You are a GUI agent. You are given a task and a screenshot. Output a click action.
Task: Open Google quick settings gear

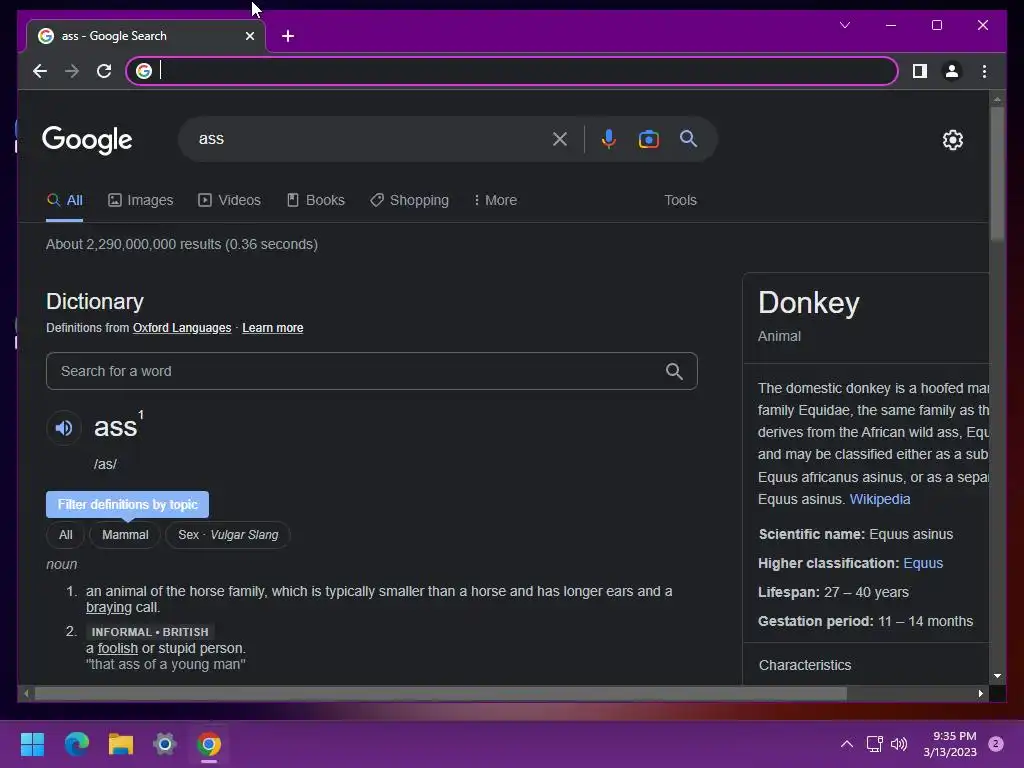point(953,140)
